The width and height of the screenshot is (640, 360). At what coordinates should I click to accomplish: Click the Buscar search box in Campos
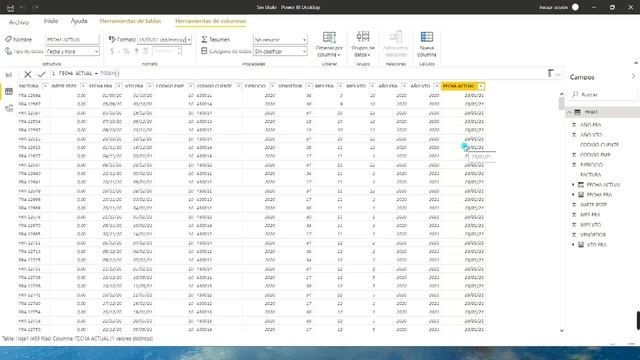coord(603,95)
